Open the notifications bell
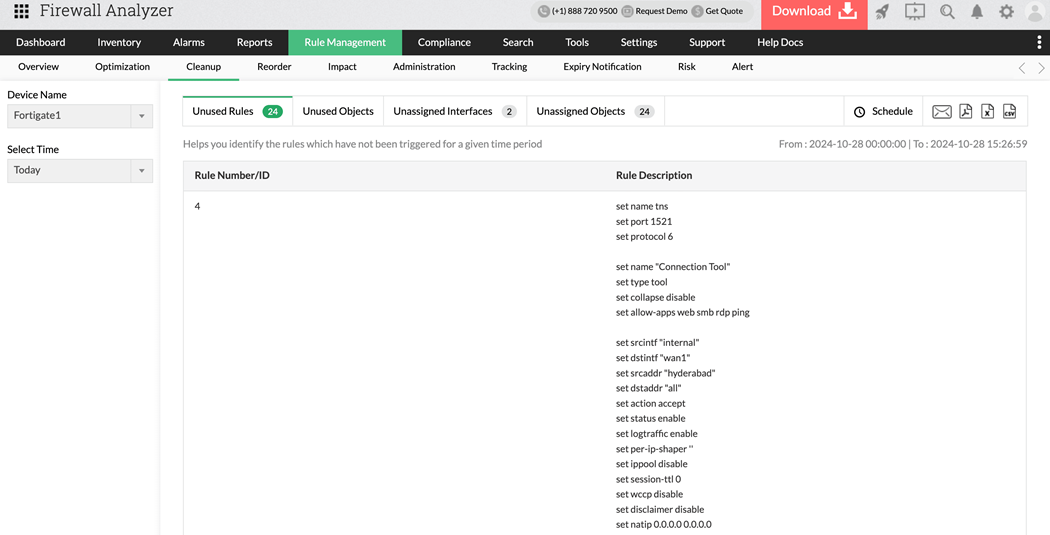The height and width of the screenshot is (535, 1050). (x=977, y=12)
